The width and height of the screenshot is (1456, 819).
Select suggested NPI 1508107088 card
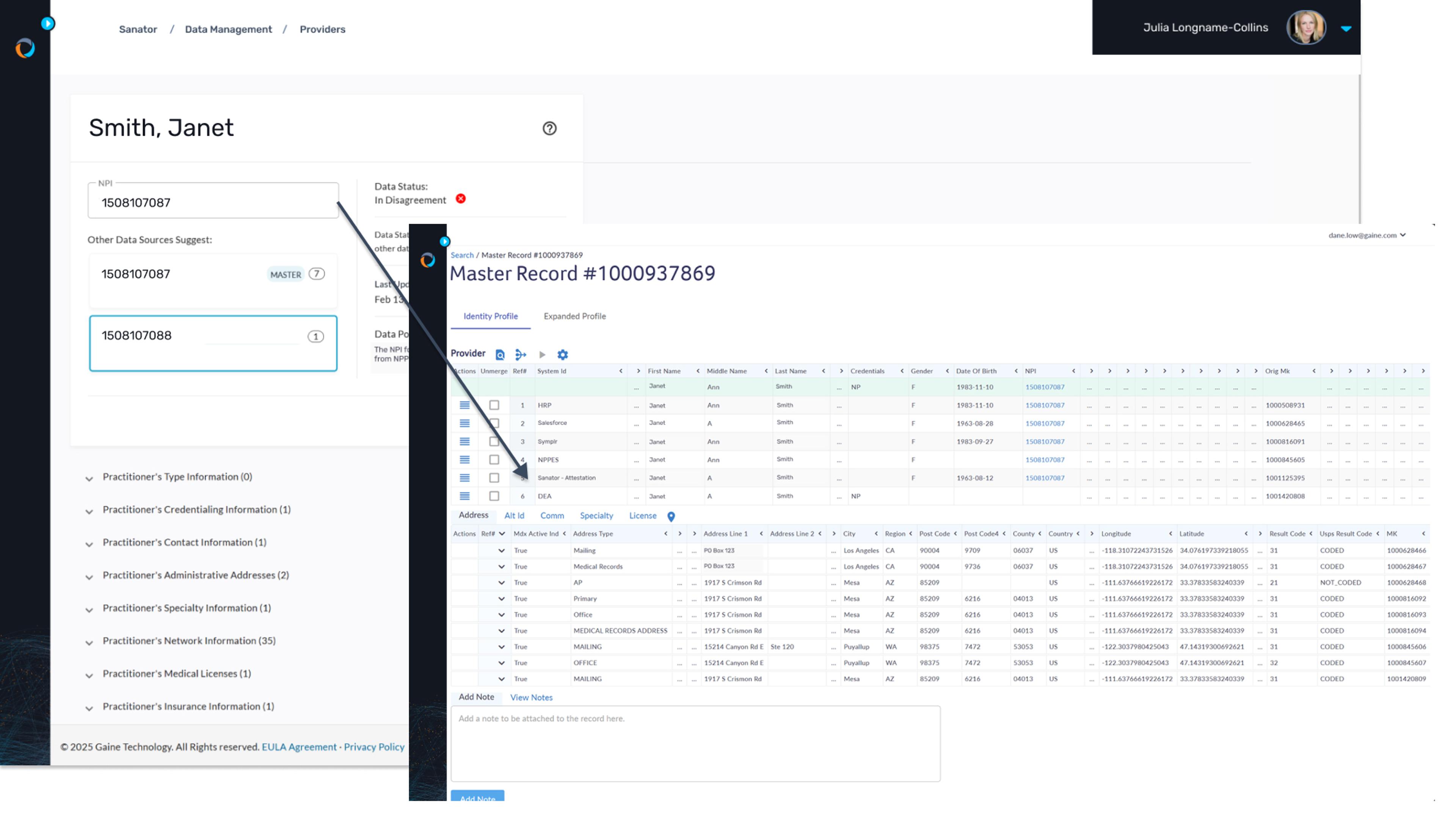(x=213, y=343)
